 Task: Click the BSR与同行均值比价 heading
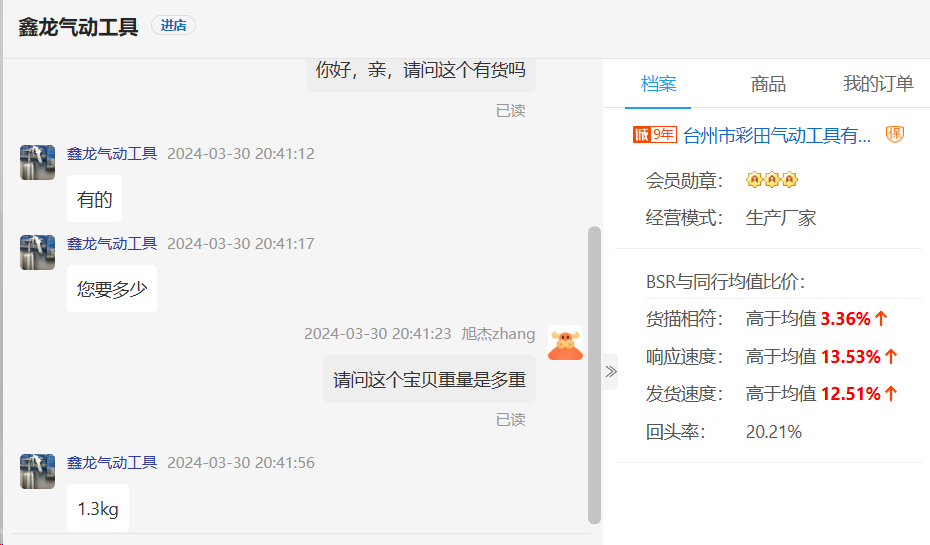(725, 282)
